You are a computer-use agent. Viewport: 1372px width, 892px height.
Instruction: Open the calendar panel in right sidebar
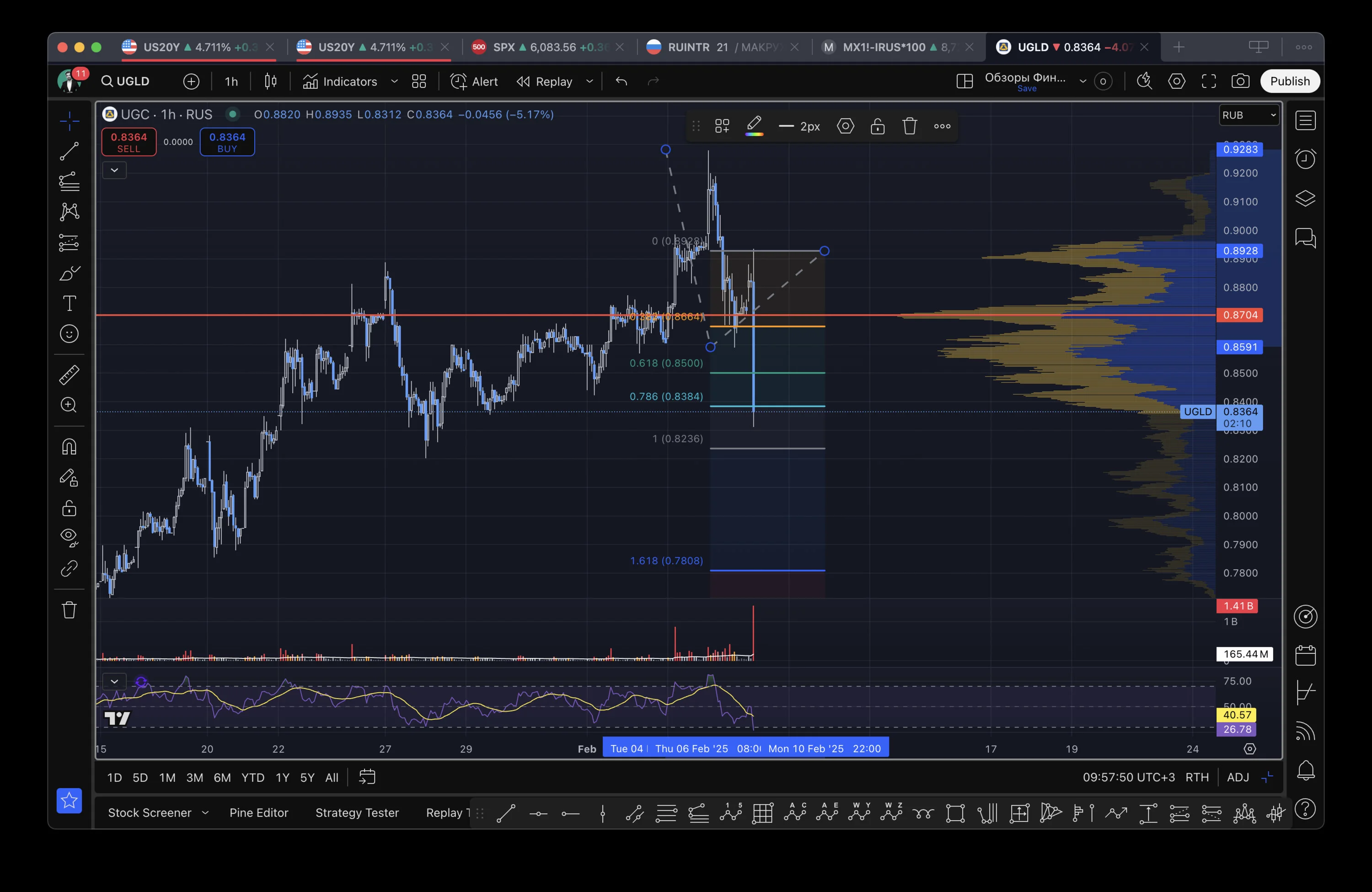pos(1305,655)
